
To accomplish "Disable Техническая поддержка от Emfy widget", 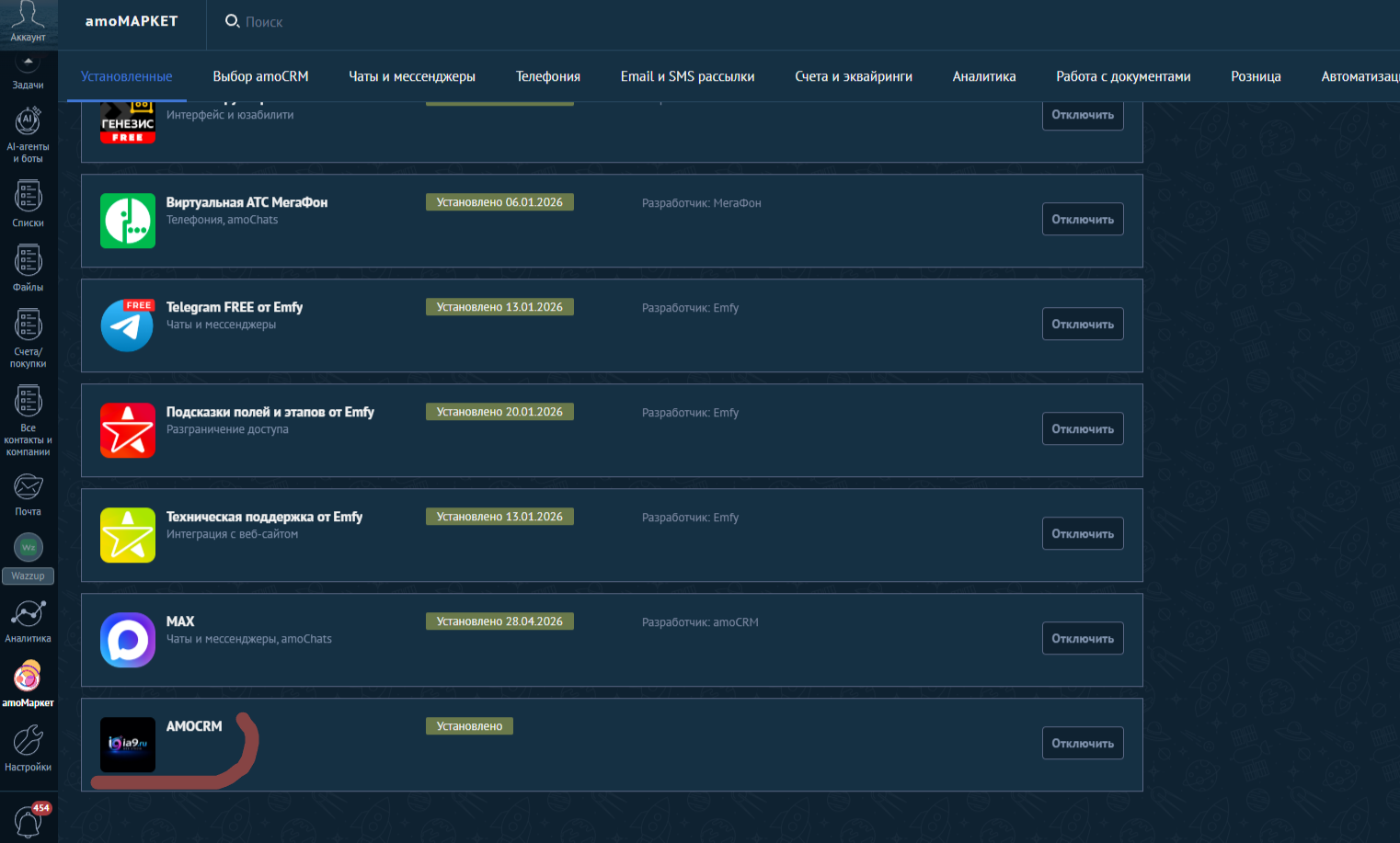I will pos(1083,533).
